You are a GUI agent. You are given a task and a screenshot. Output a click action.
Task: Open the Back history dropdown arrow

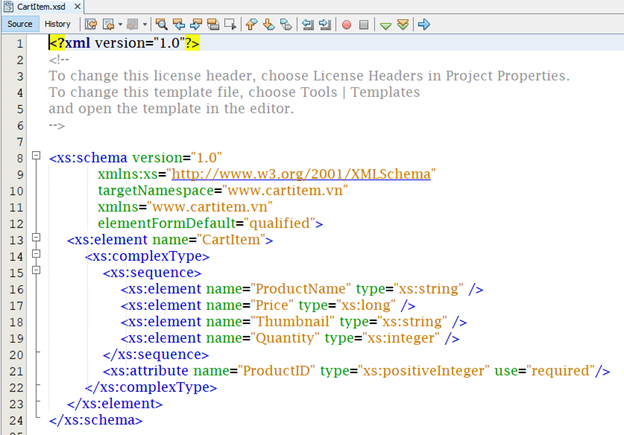pos(120,25)
